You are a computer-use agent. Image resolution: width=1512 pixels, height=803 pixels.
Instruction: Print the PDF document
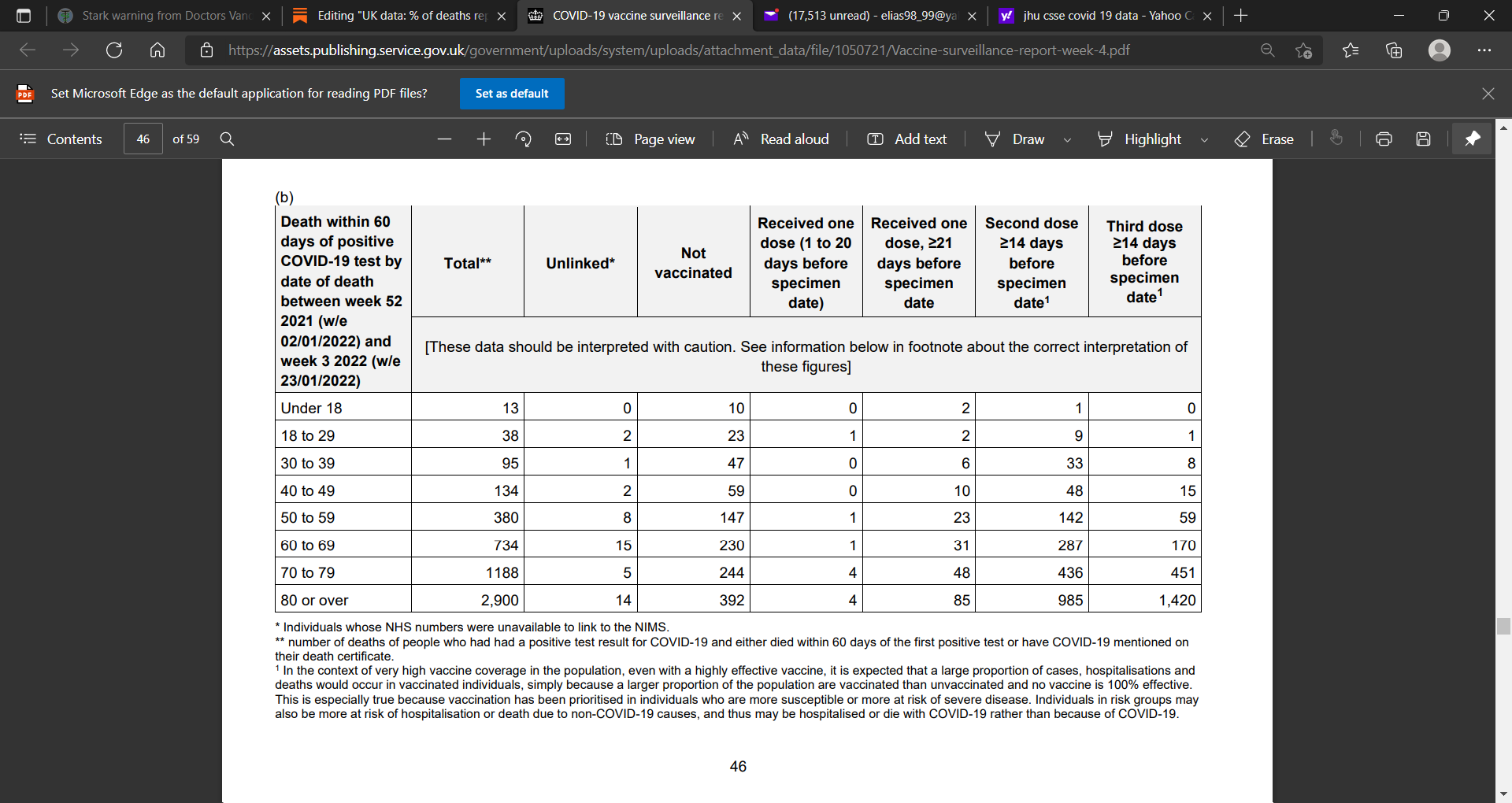(1384, 139)
